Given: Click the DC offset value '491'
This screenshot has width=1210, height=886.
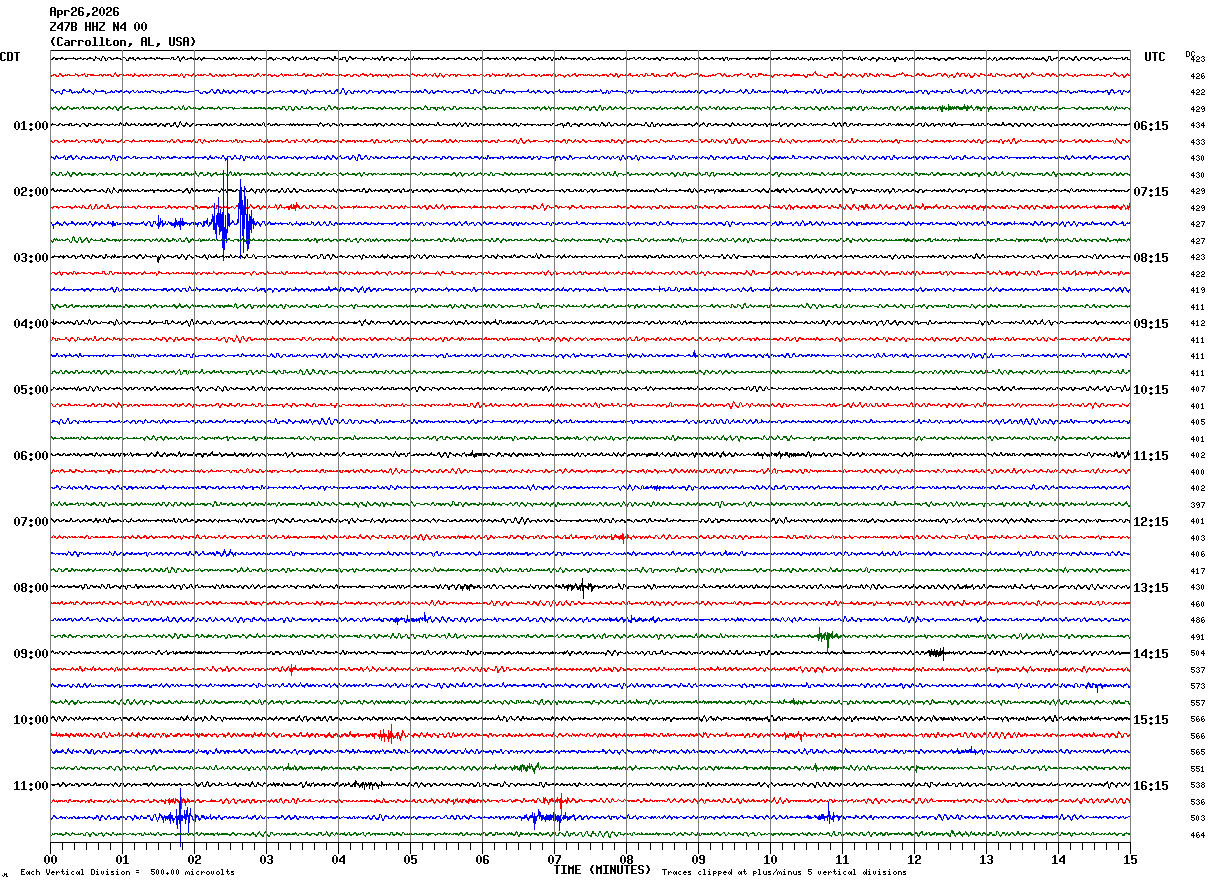Looking at the screenshot, I should tap(1197, 637).
